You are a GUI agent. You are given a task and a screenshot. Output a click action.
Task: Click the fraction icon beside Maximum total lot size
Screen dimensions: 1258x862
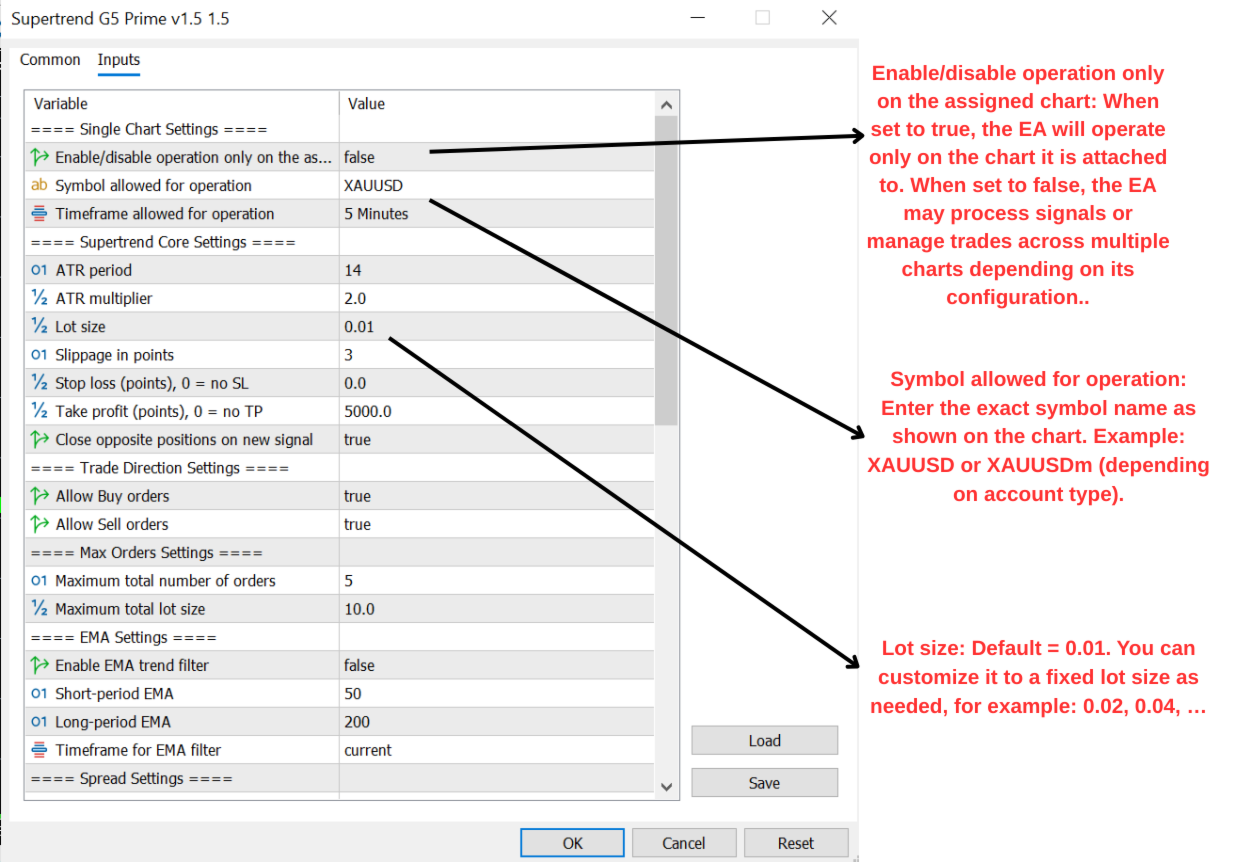click(40, 609)
